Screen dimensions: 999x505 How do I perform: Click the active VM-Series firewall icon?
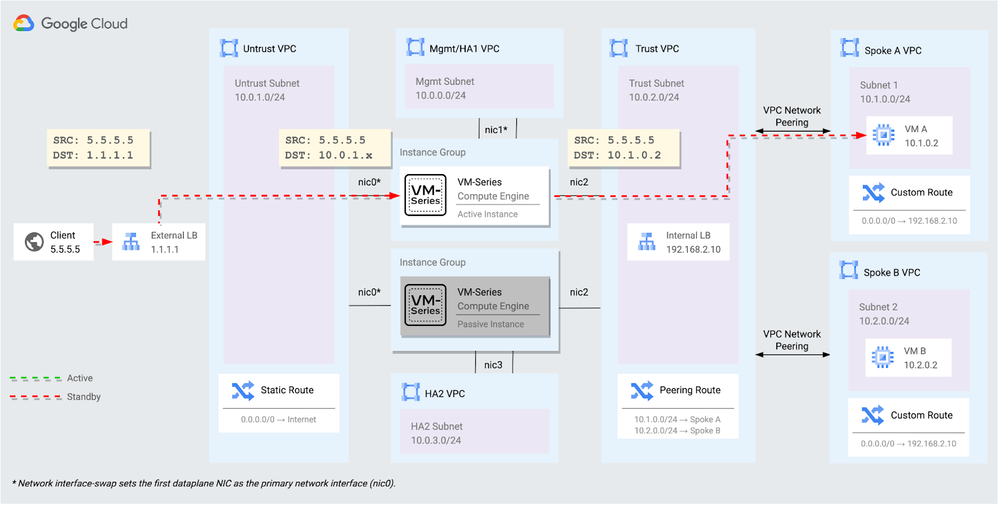click(426, 196)
